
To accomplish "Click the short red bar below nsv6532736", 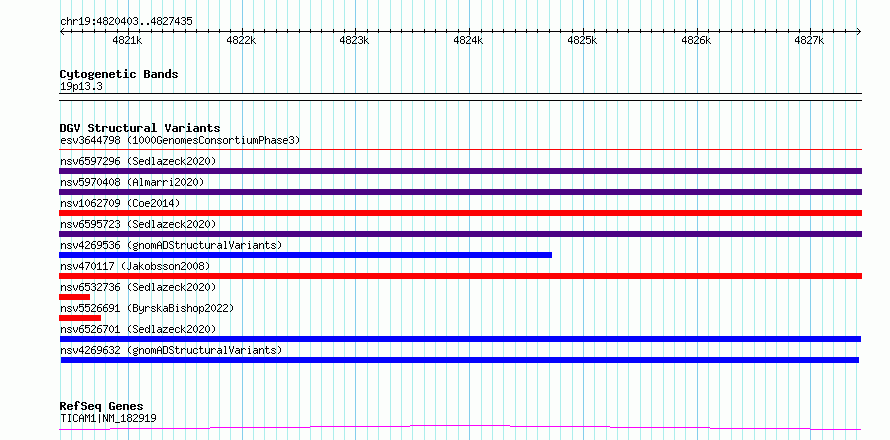I will [74, 297].
